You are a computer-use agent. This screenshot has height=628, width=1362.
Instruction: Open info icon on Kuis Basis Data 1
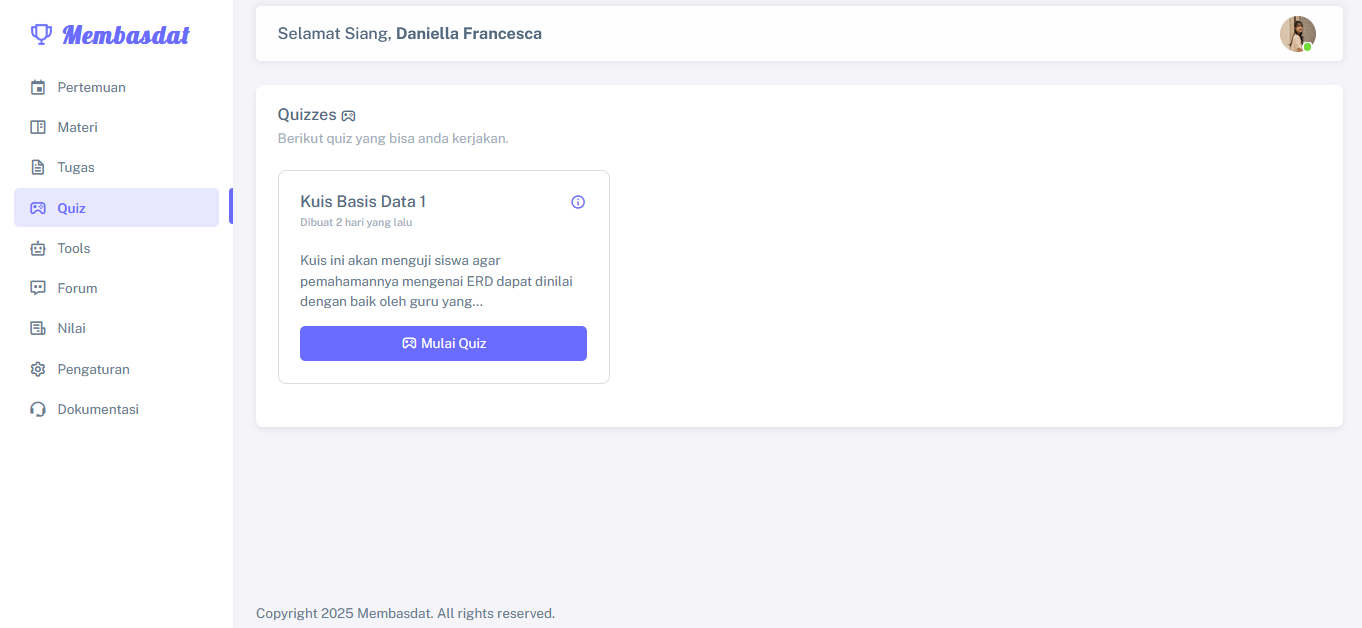coord(578,202)
